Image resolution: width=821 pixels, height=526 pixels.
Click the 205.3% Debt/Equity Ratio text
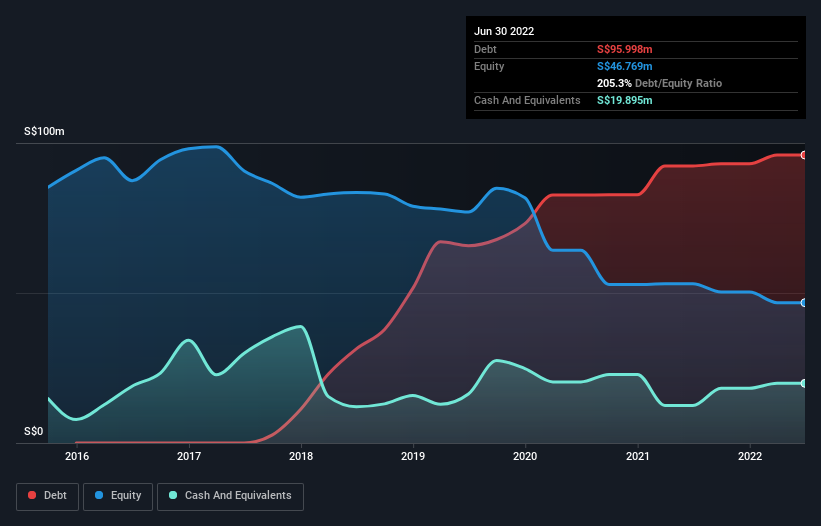click(x=659, y=83)
